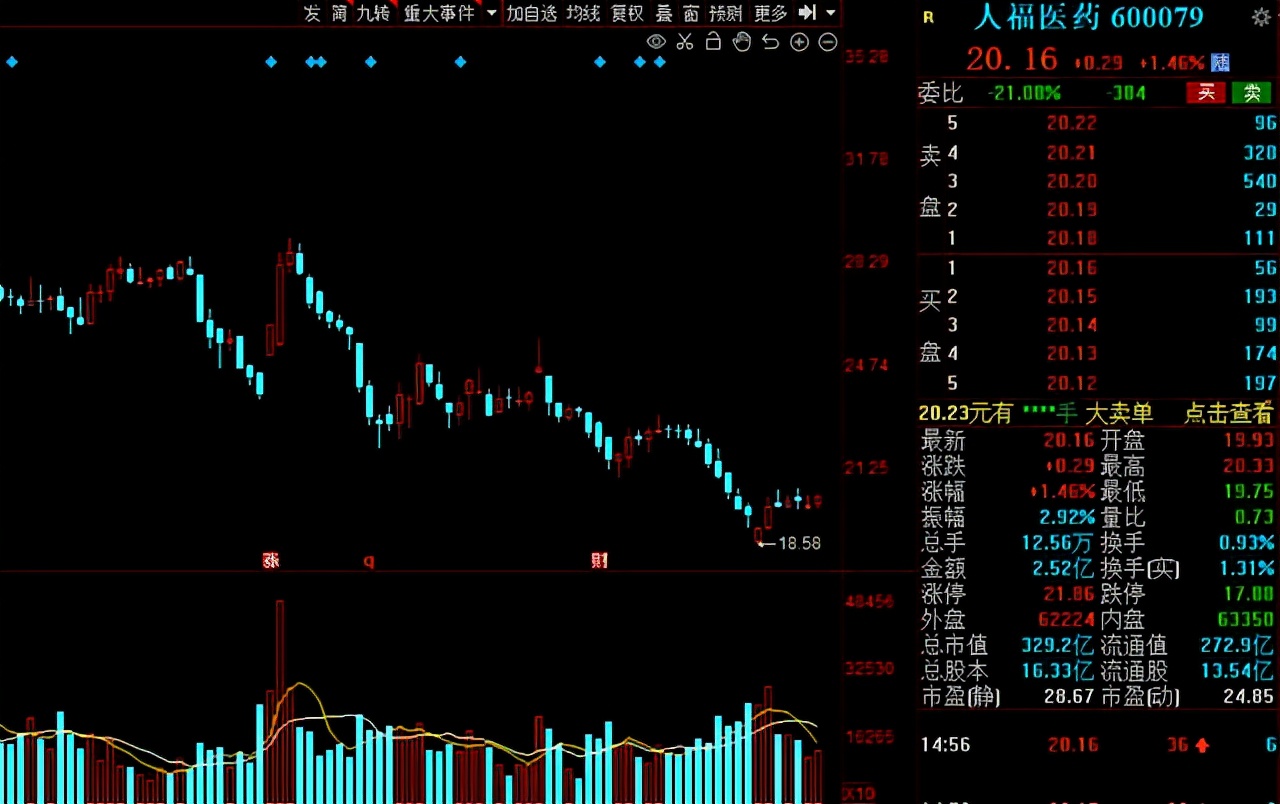The height and width of the screenshot is (804, 1280).
Task: Expand the dropdown arrow beside 重大事件
Action: pyautogui.click(x=491, y=13)
